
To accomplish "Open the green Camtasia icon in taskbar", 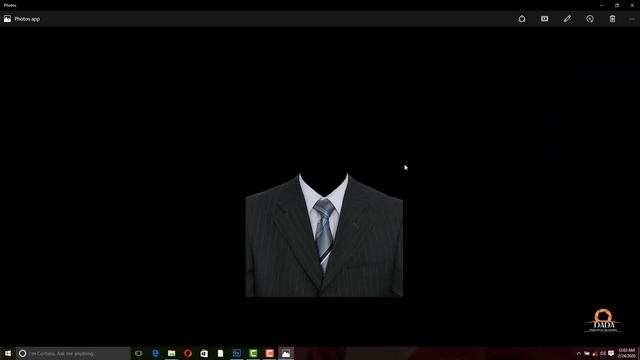I will 253,353.
